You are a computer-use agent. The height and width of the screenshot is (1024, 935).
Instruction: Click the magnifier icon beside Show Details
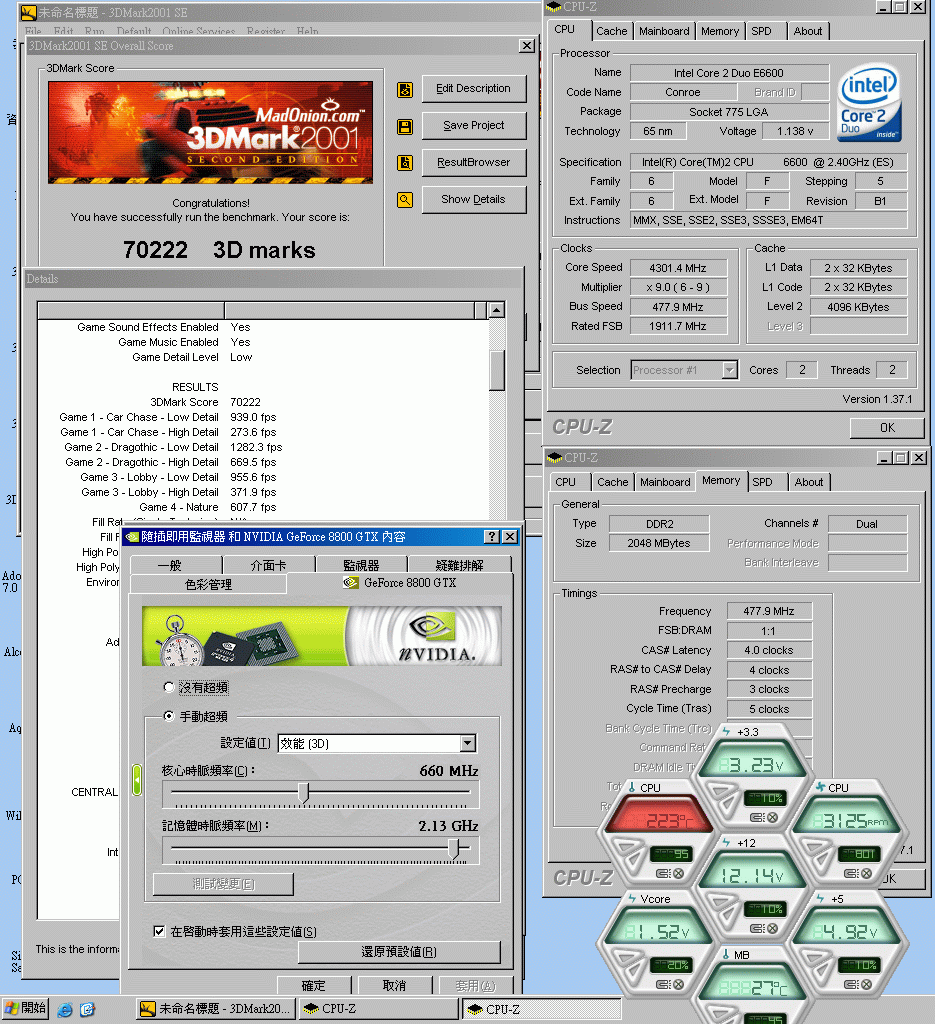click(405, 200)
